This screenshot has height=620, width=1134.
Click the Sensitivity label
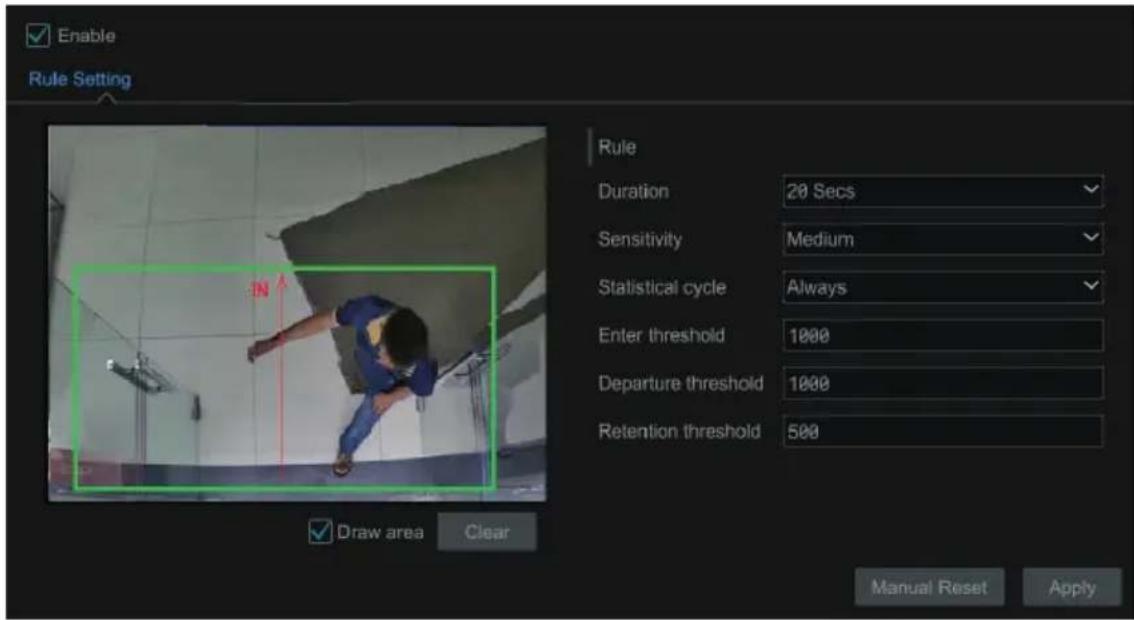point(639,239)
